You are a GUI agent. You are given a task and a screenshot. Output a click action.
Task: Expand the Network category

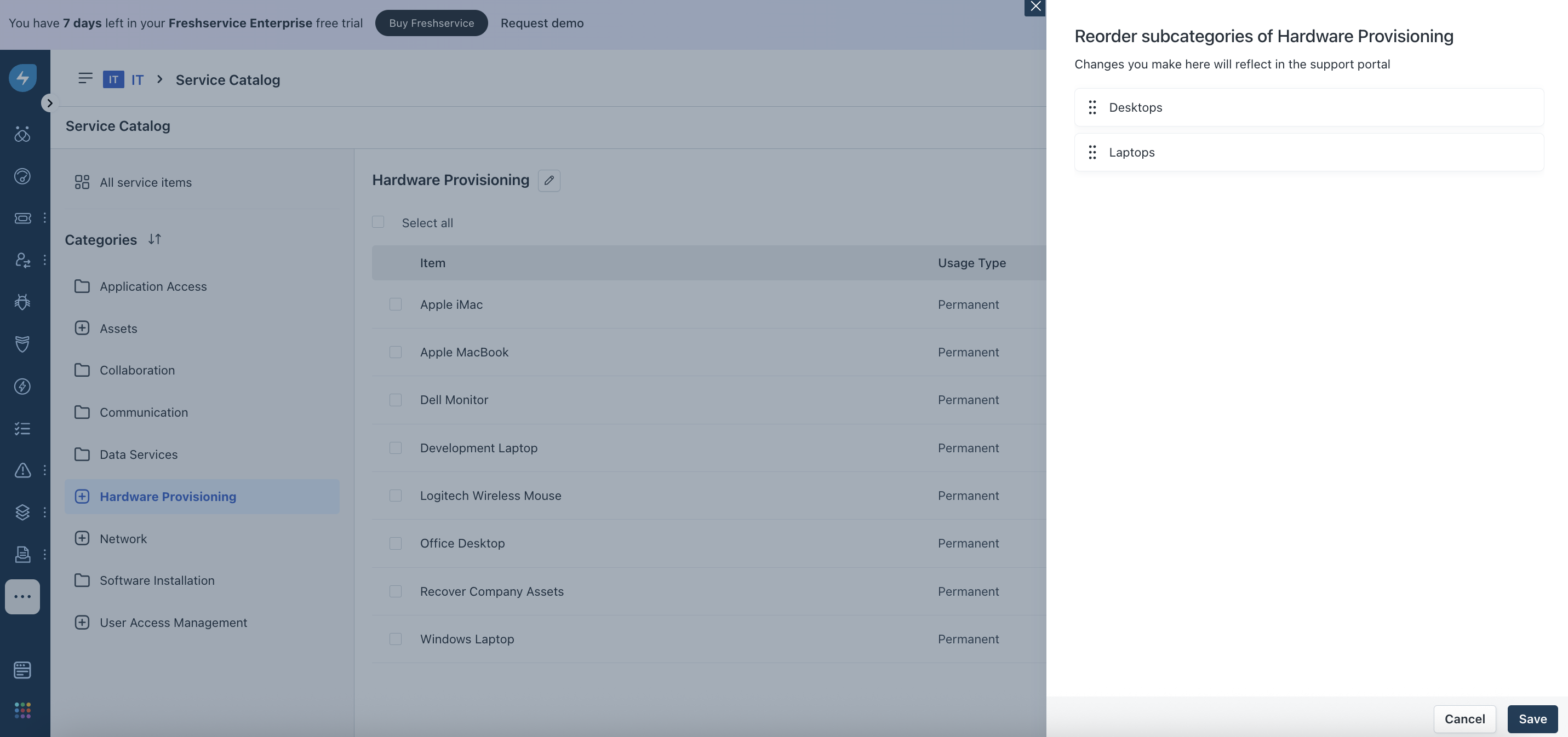[x=82, y=539]
